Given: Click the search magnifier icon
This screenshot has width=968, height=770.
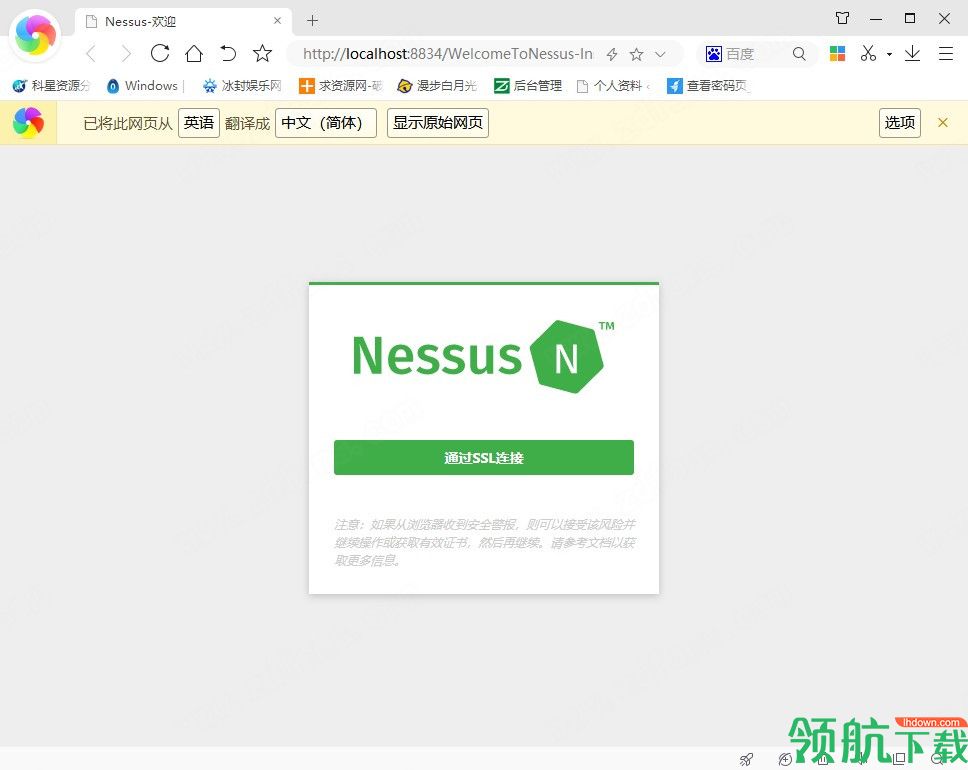Looking at the screenshot, I should coord(799,54).
